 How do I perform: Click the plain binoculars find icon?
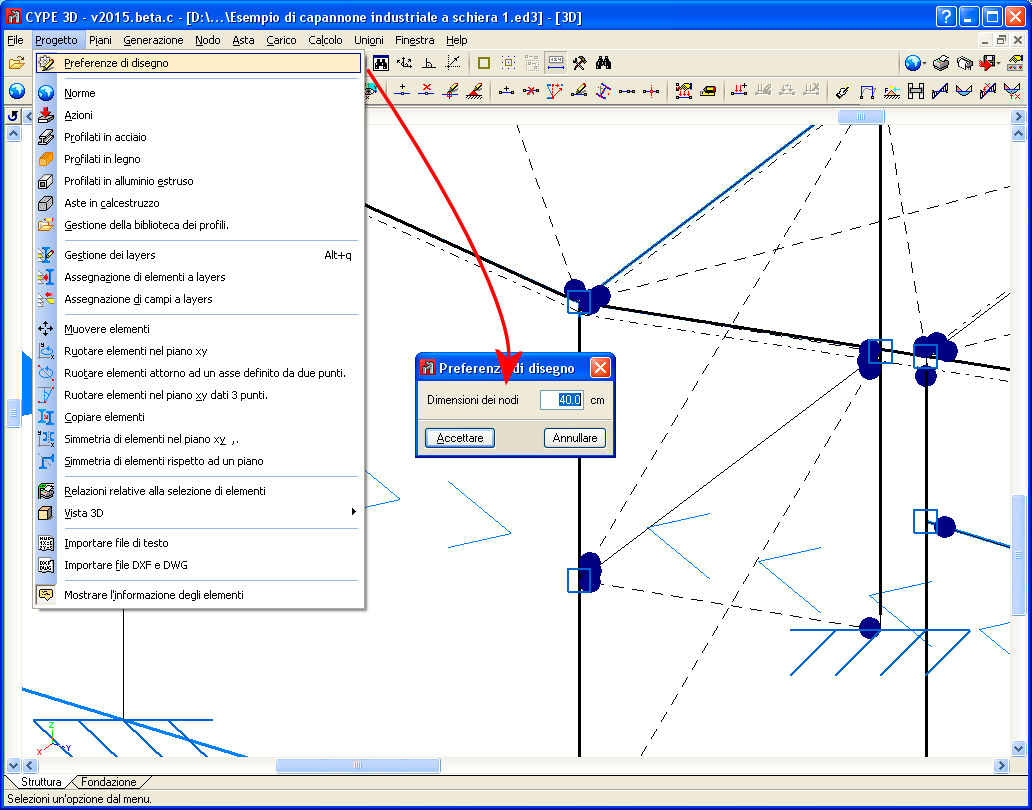tap(603, 63)
